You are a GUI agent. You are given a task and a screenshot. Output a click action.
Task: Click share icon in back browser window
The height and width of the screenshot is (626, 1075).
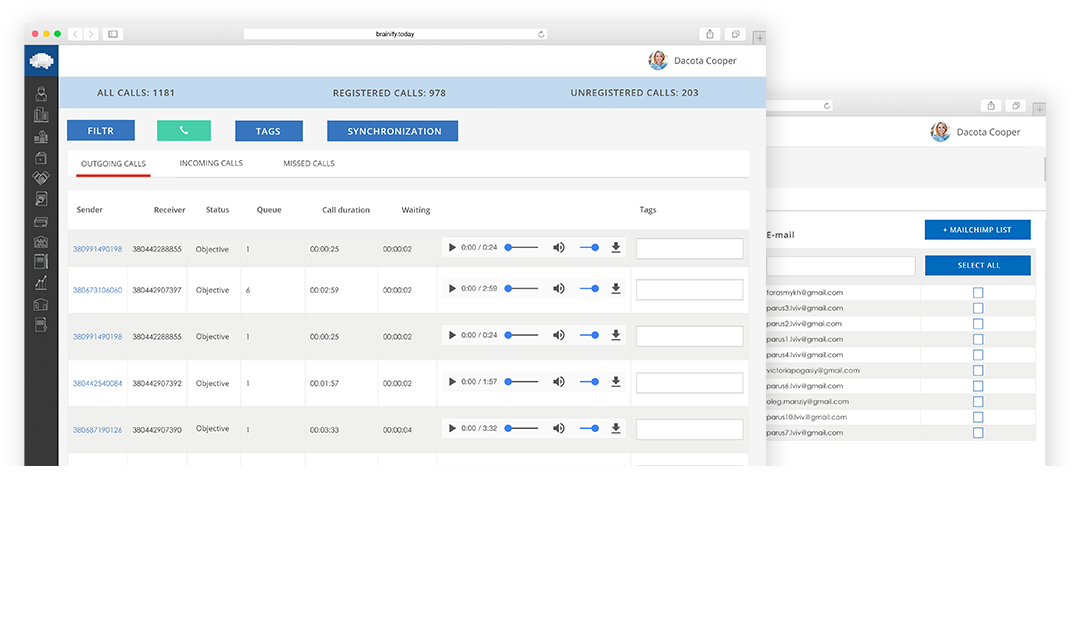[x=991, y=106]
